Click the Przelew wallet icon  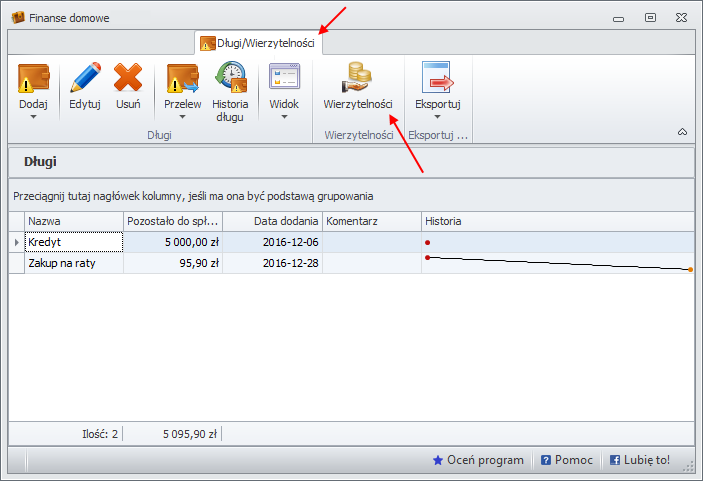[183, 77]
